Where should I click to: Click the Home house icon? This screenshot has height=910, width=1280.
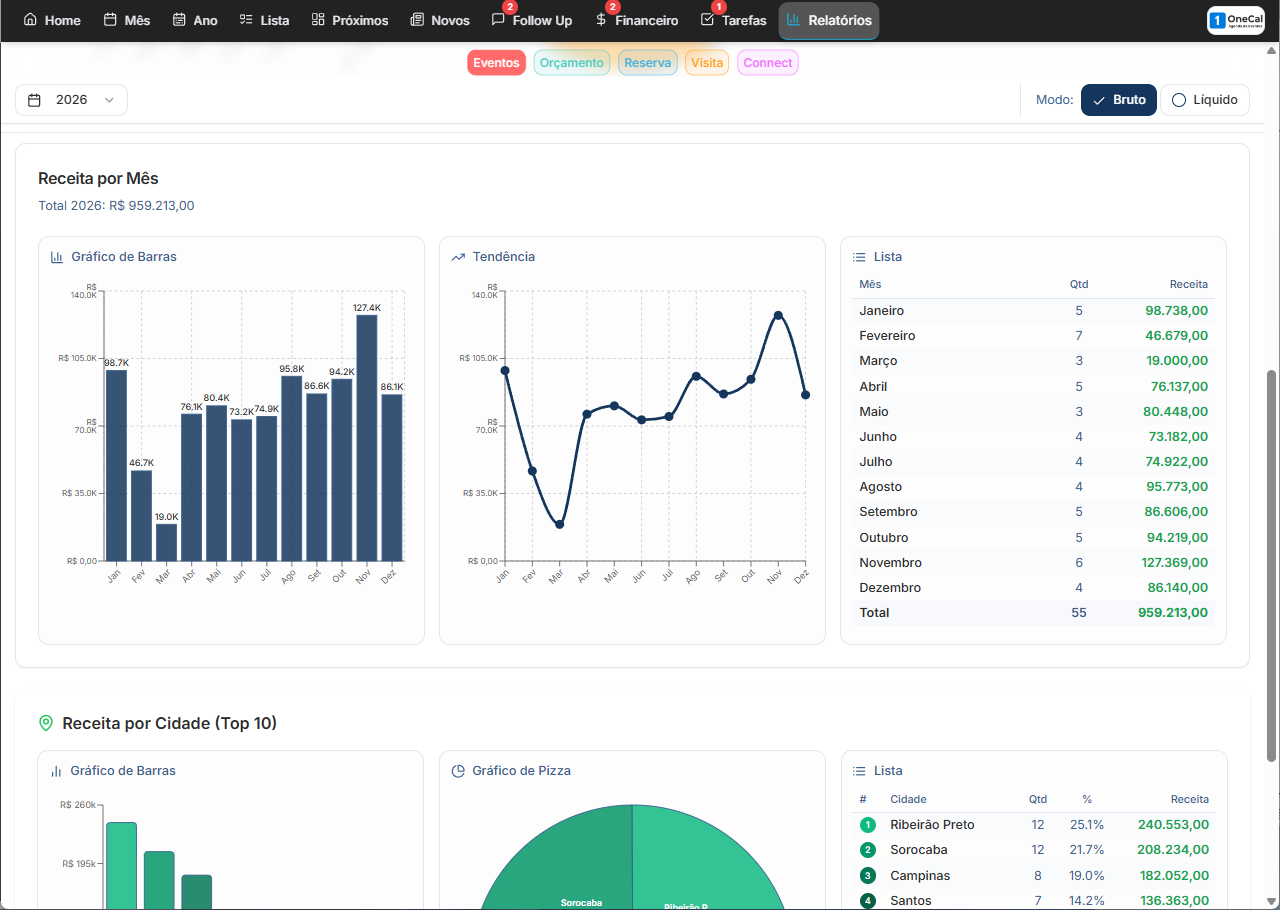[x=30, y=20]
